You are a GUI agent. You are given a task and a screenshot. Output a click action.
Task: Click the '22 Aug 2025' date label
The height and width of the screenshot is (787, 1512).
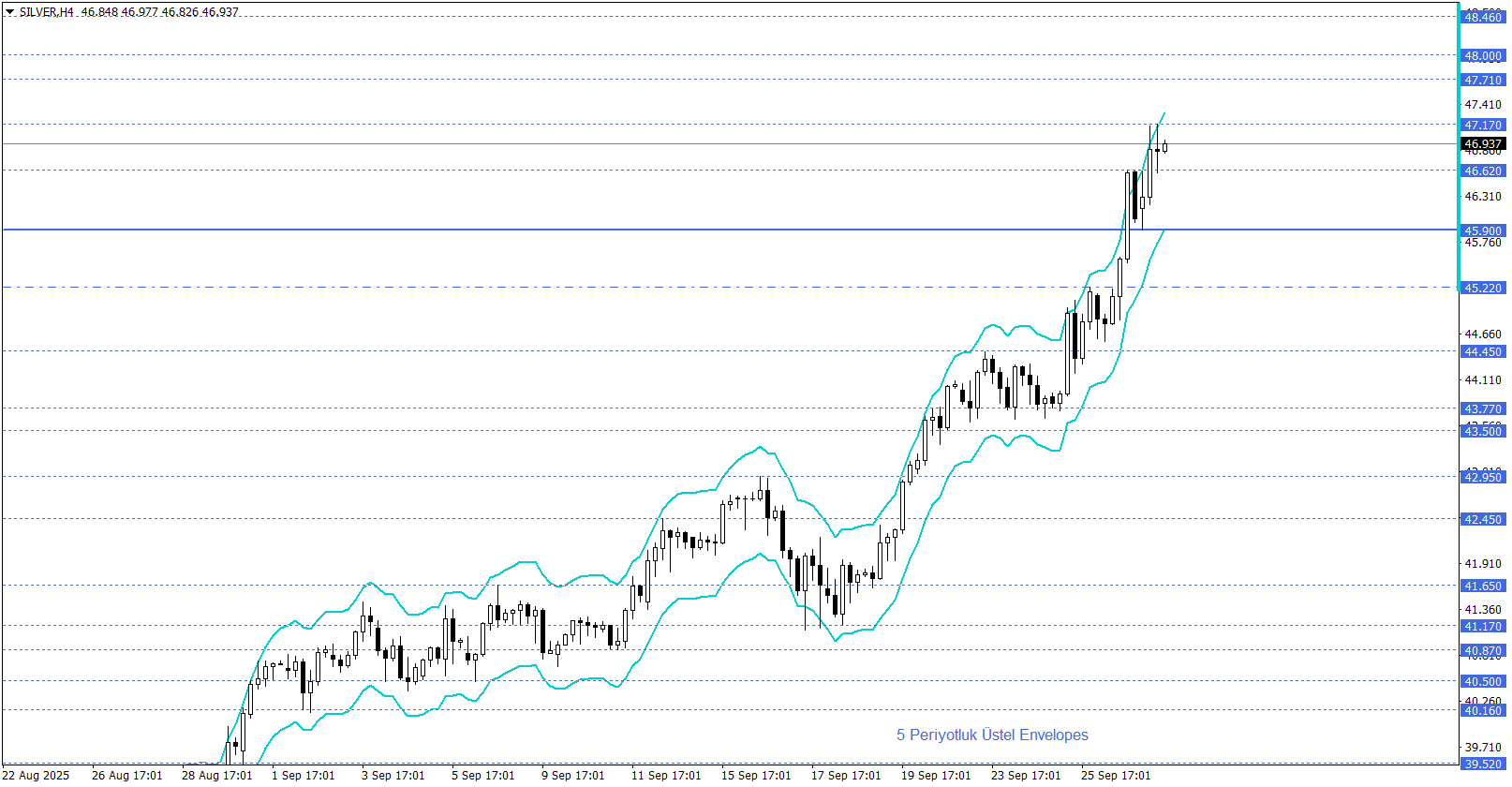[37, 775]
